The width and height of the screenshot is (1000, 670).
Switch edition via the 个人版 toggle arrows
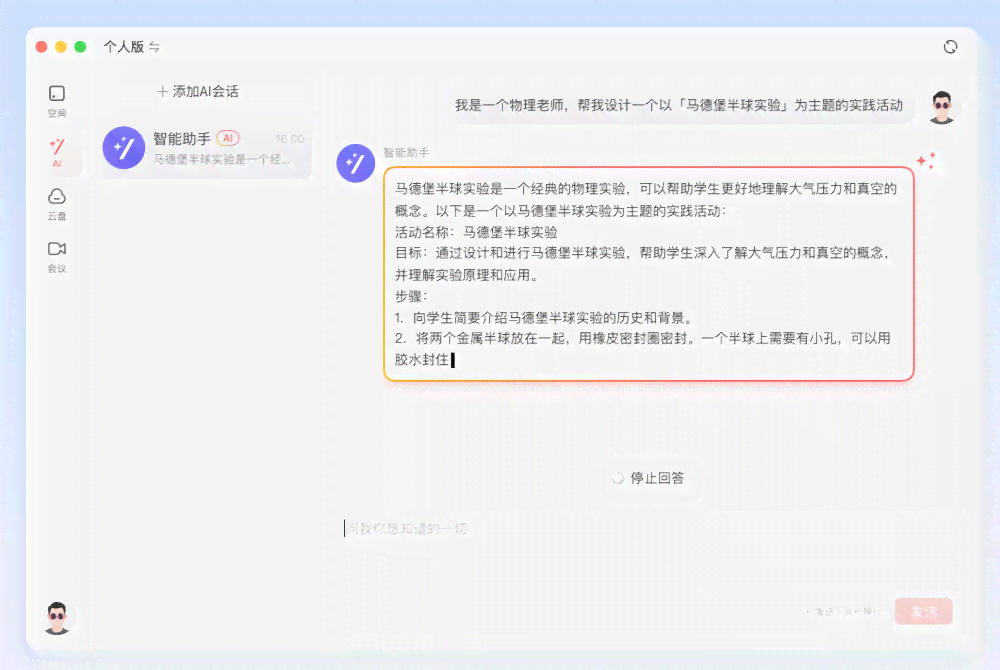(154, 47)
